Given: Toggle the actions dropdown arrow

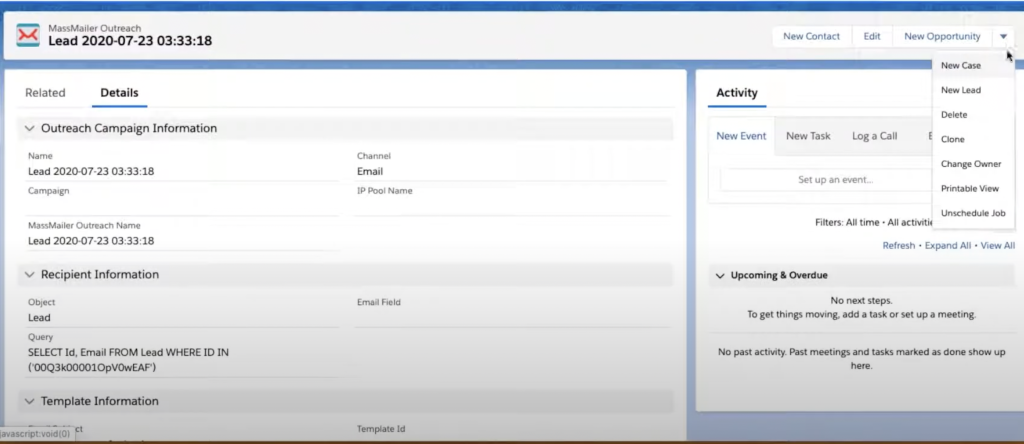Looking at the screenshot, I should pos(1003,37).
